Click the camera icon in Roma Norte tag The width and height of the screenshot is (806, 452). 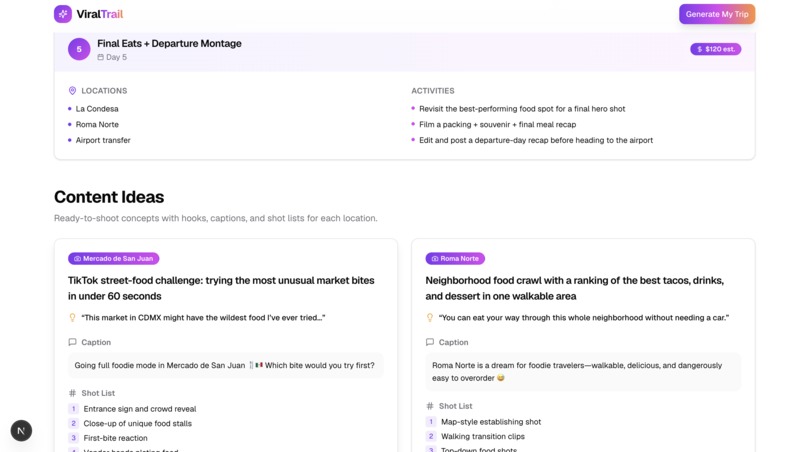tap(435, 259)
